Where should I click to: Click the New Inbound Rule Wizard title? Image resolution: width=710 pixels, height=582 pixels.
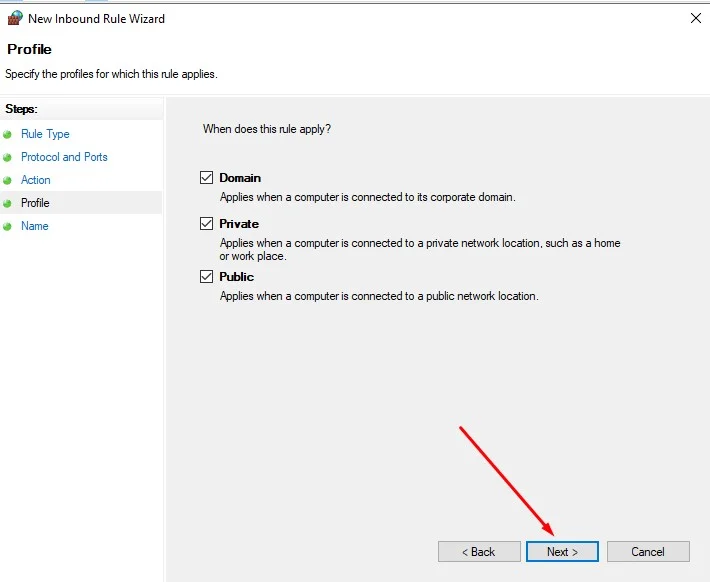tap(96, 19)
